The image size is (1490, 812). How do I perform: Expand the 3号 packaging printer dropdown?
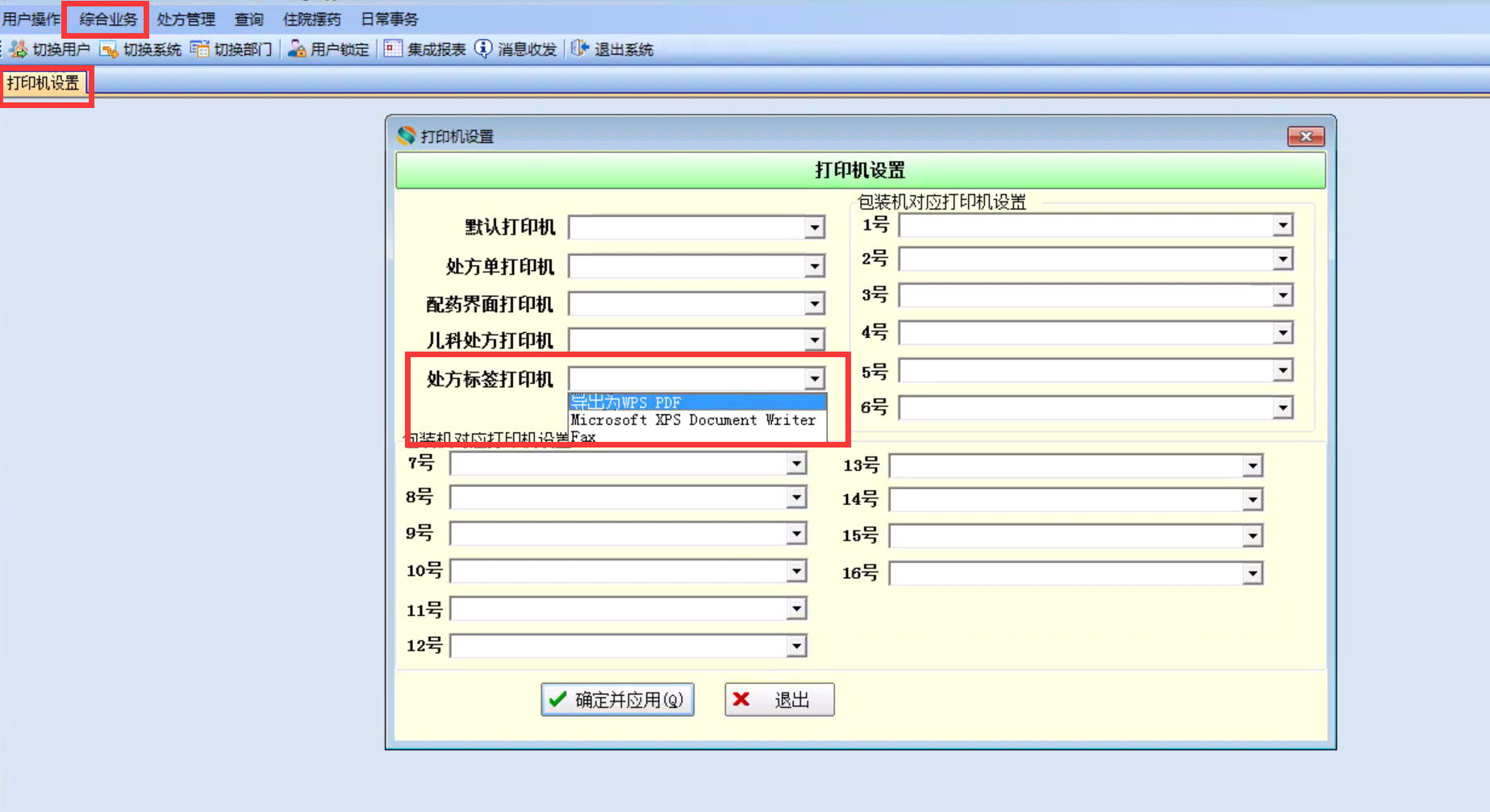[1283, 296]
